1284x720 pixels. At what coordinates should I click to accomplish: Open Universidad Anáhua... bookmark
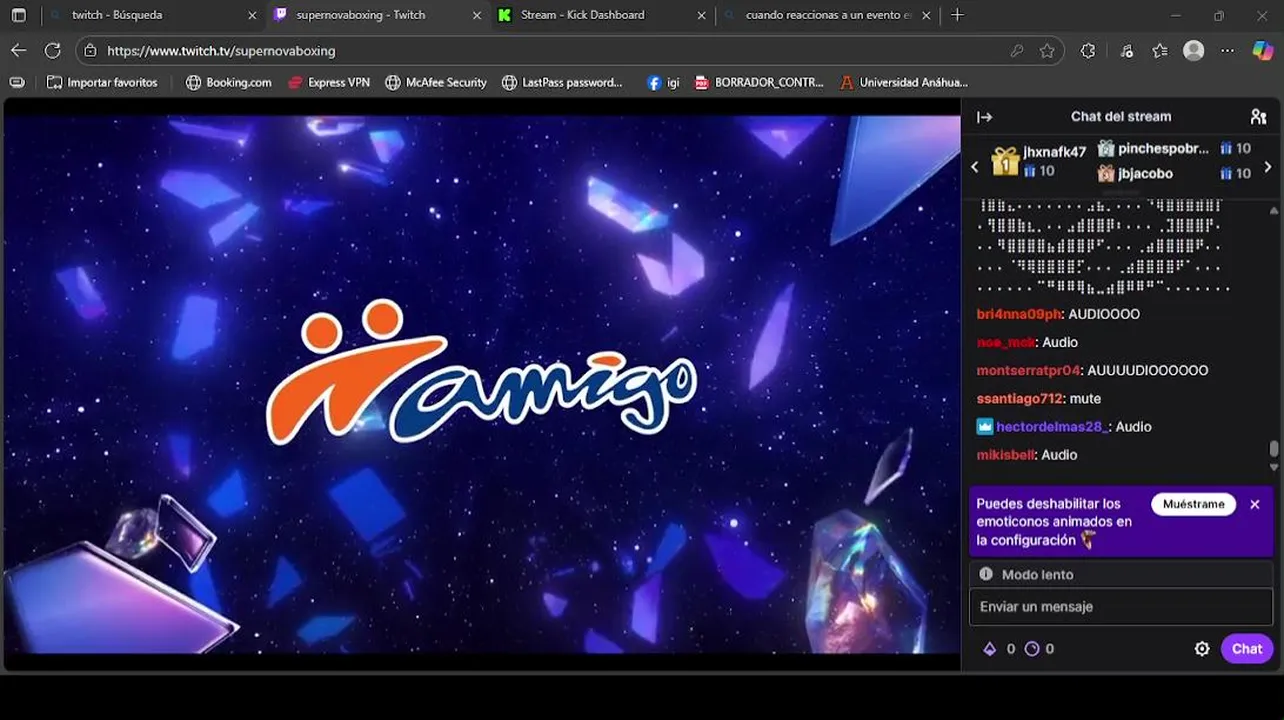tap(904, 82)
